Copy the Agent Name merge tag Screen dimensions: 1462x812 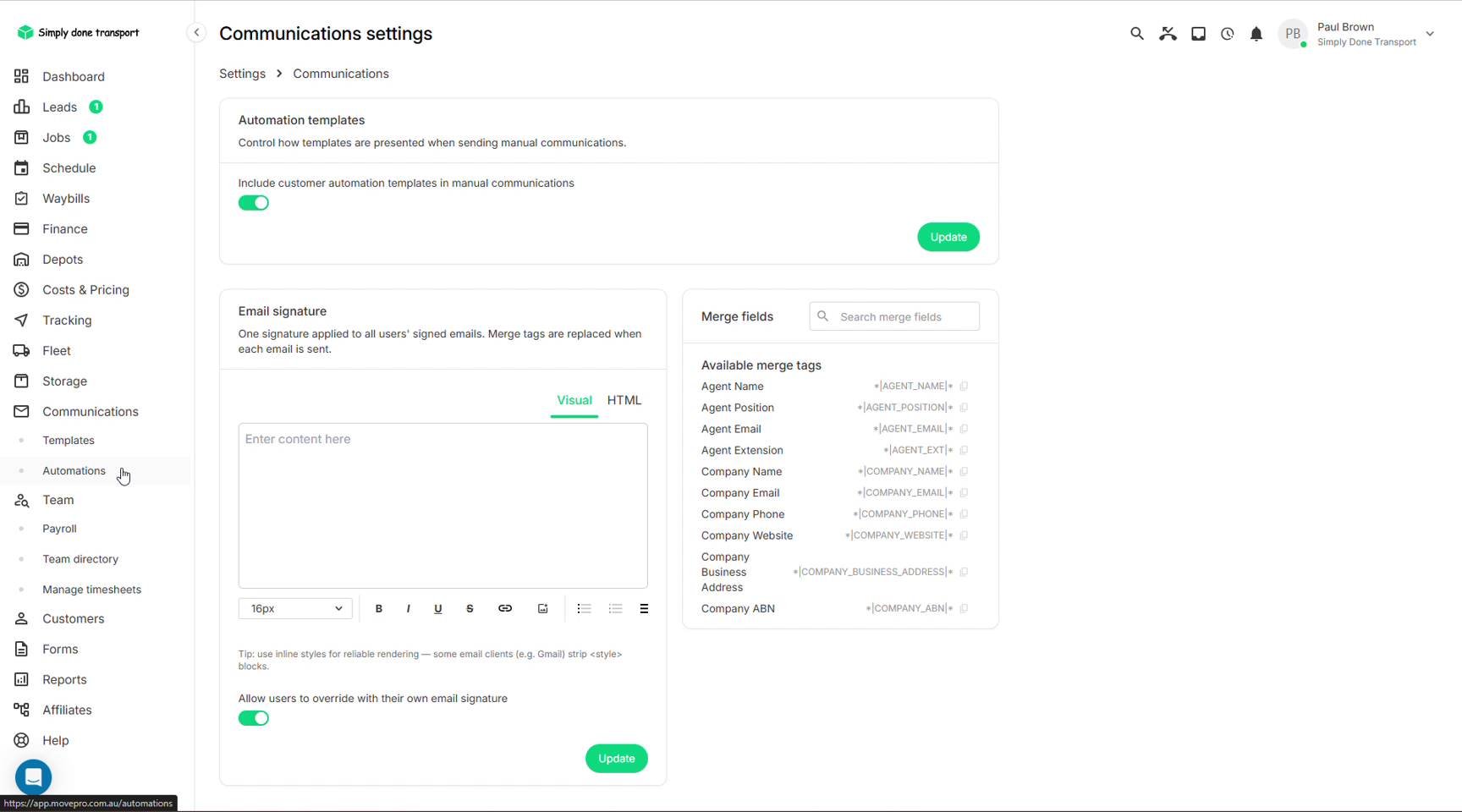coord(964,387)
